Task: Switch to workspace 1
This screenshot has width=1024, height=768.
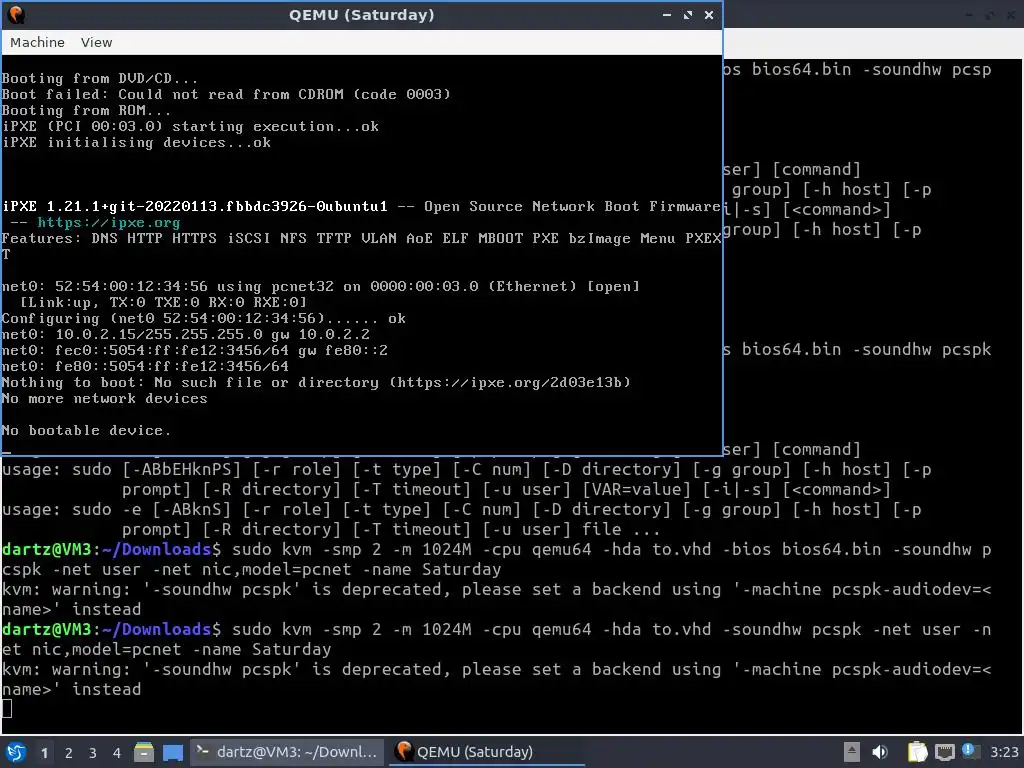Action: tap(44, 753)
